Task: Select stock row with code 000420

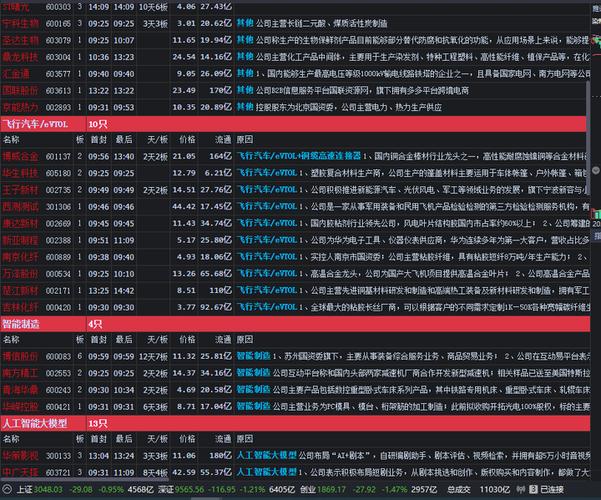Action: pyautogui.click(x=295, y=307)
